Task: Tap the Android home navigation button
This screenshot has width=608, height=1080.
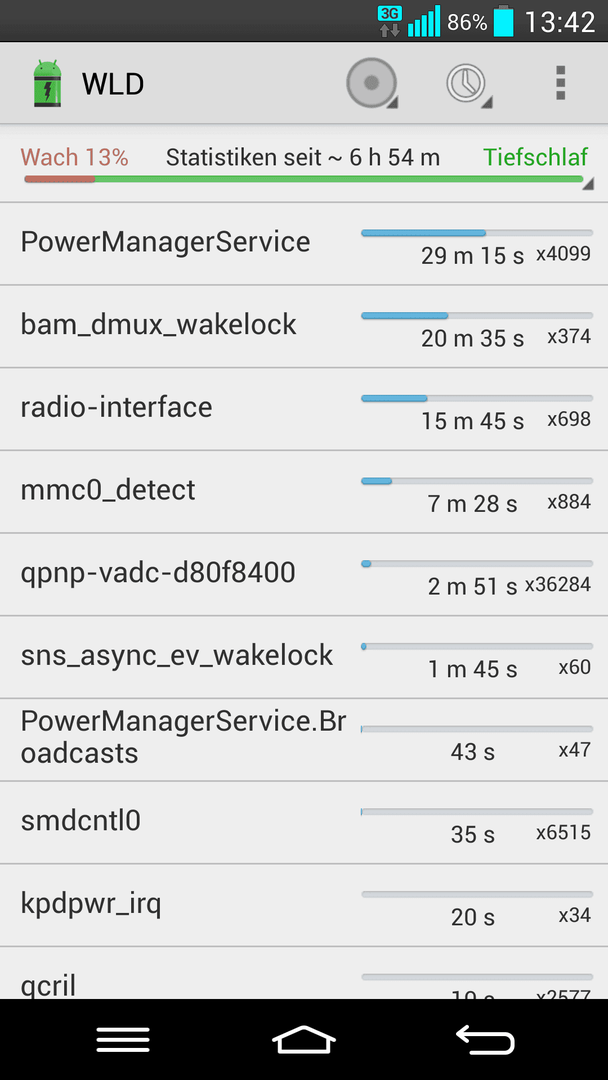Action: (x=304, y=1039)
